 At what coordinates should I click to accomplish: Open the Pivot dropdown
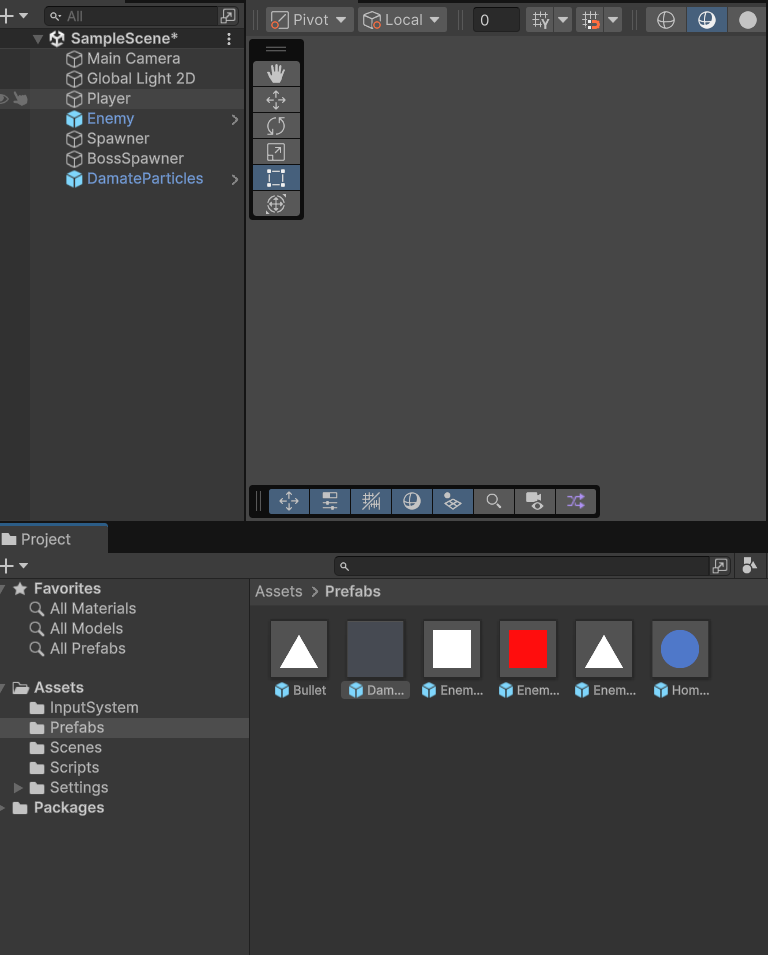click(309, 20)
